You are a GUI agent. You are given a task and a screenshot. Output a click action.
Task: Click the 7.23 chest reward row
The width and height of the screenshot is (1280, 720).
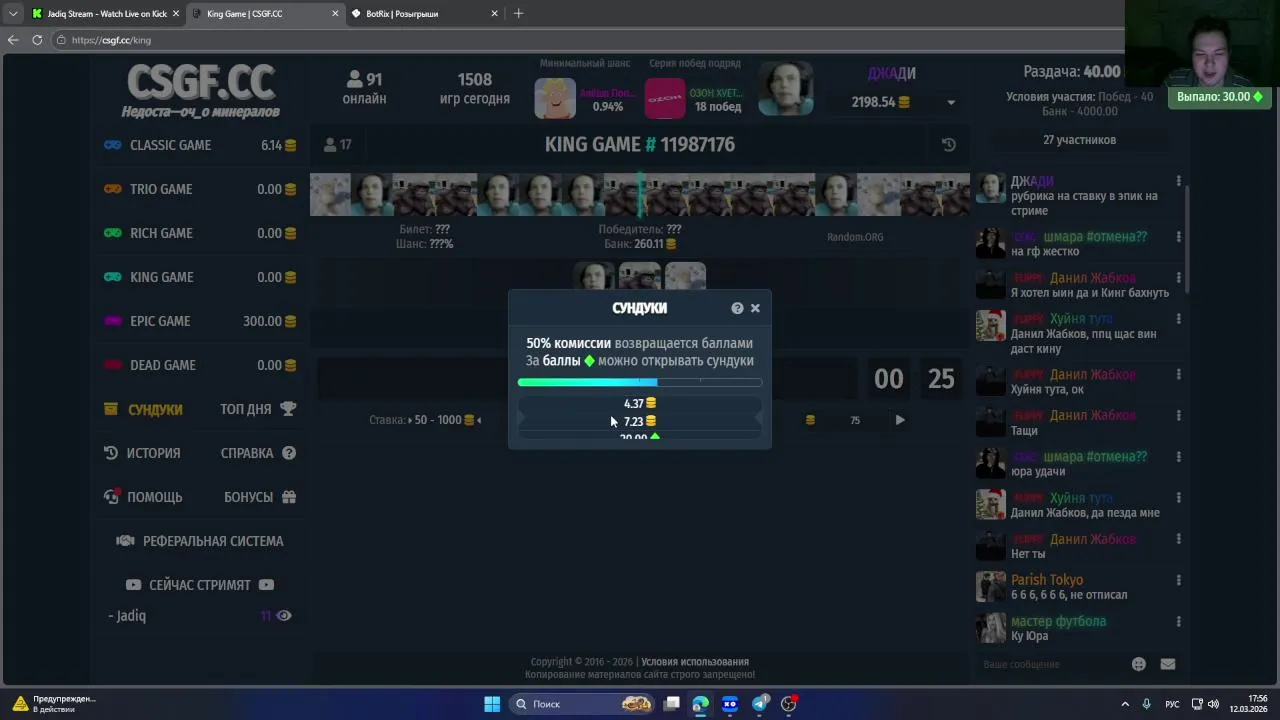[640, 421]
